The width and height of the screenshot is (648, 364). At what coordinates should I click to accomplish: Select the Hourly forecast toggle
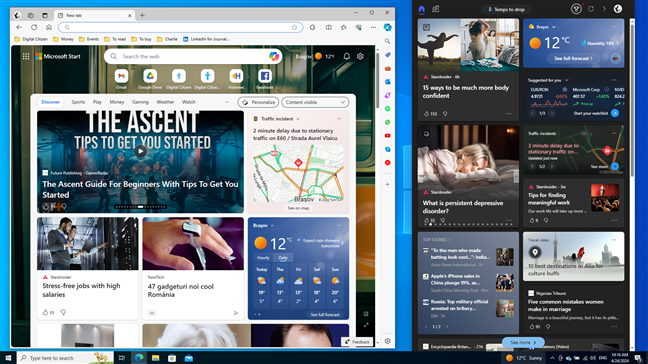click(x=263, y=257)
